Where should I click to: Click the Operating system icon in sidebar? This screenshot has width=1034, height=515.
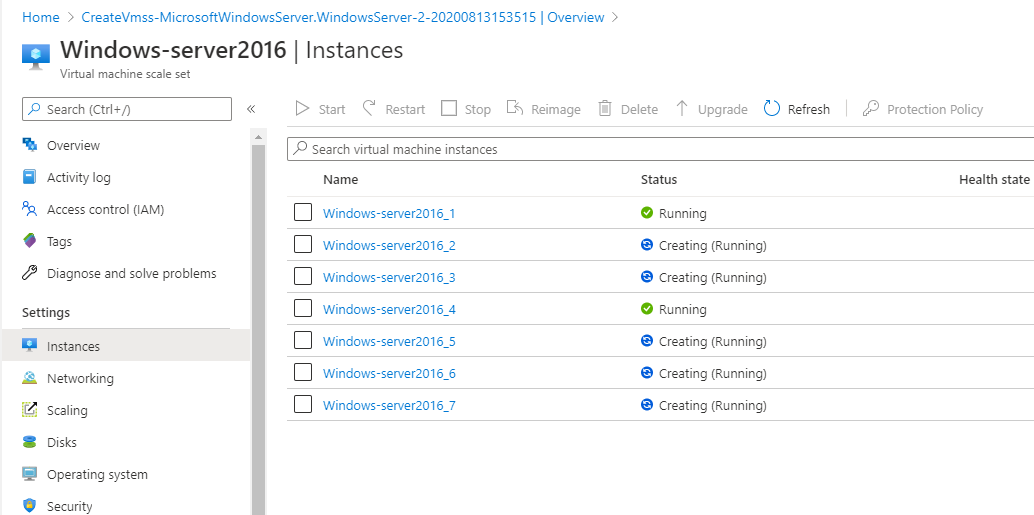coord(30,474)
